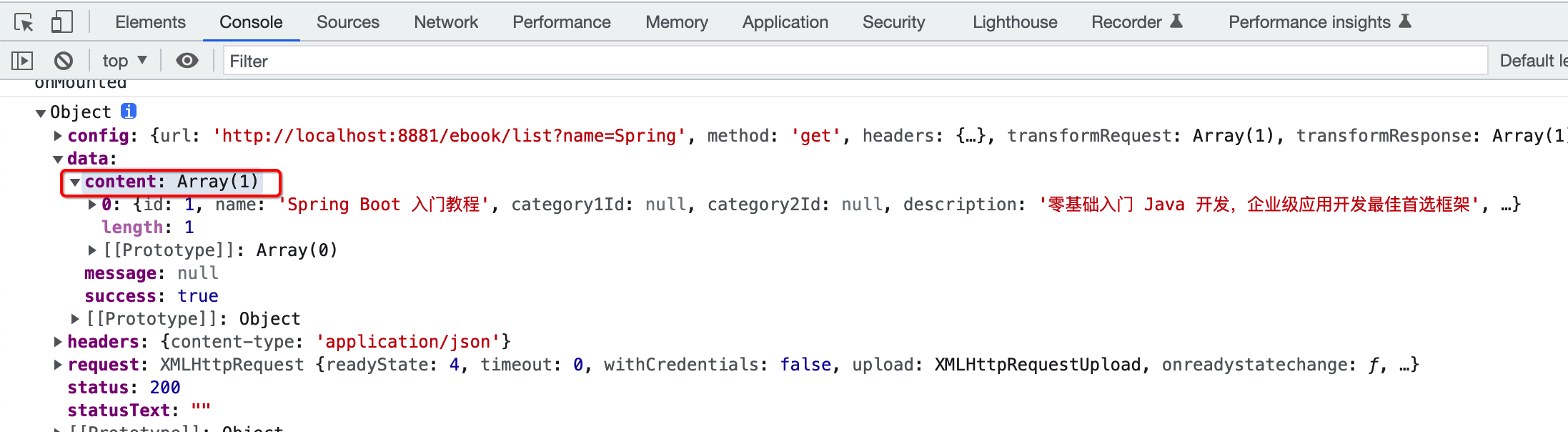This screenshot has width=1568, height=432.
Task: Show the console sidebar panel icon
Action: point(22,61)
